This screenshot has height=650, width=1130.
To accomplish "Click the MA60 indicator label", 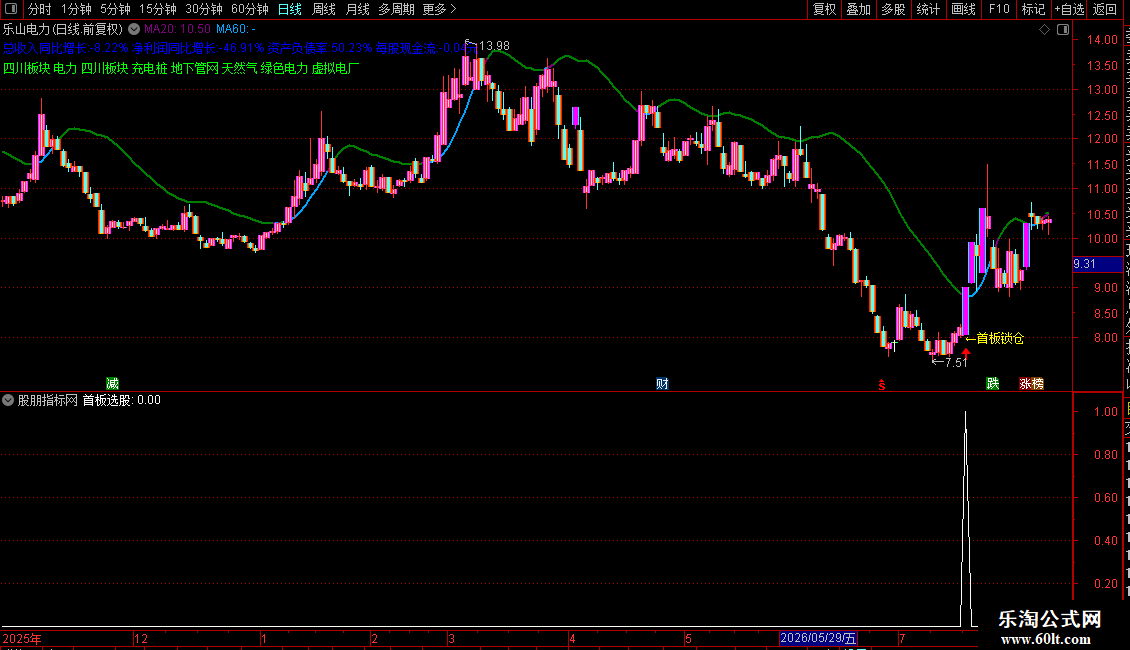I will tap(236, 29).
